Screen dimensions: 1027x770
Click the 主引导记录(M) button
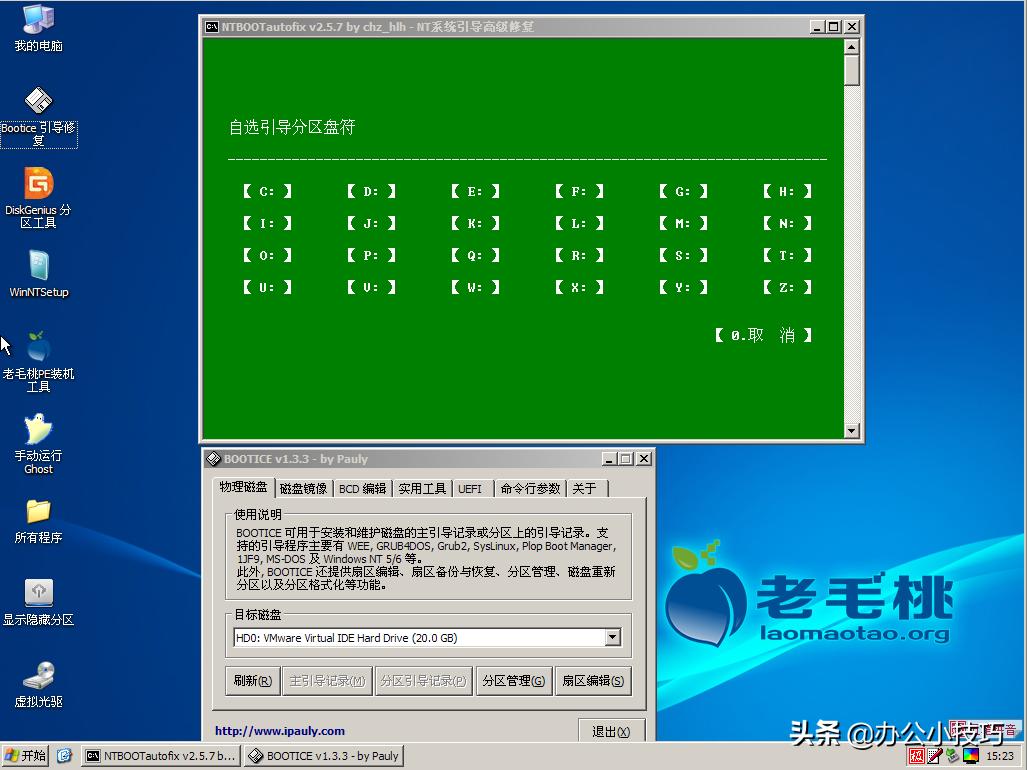327,681
